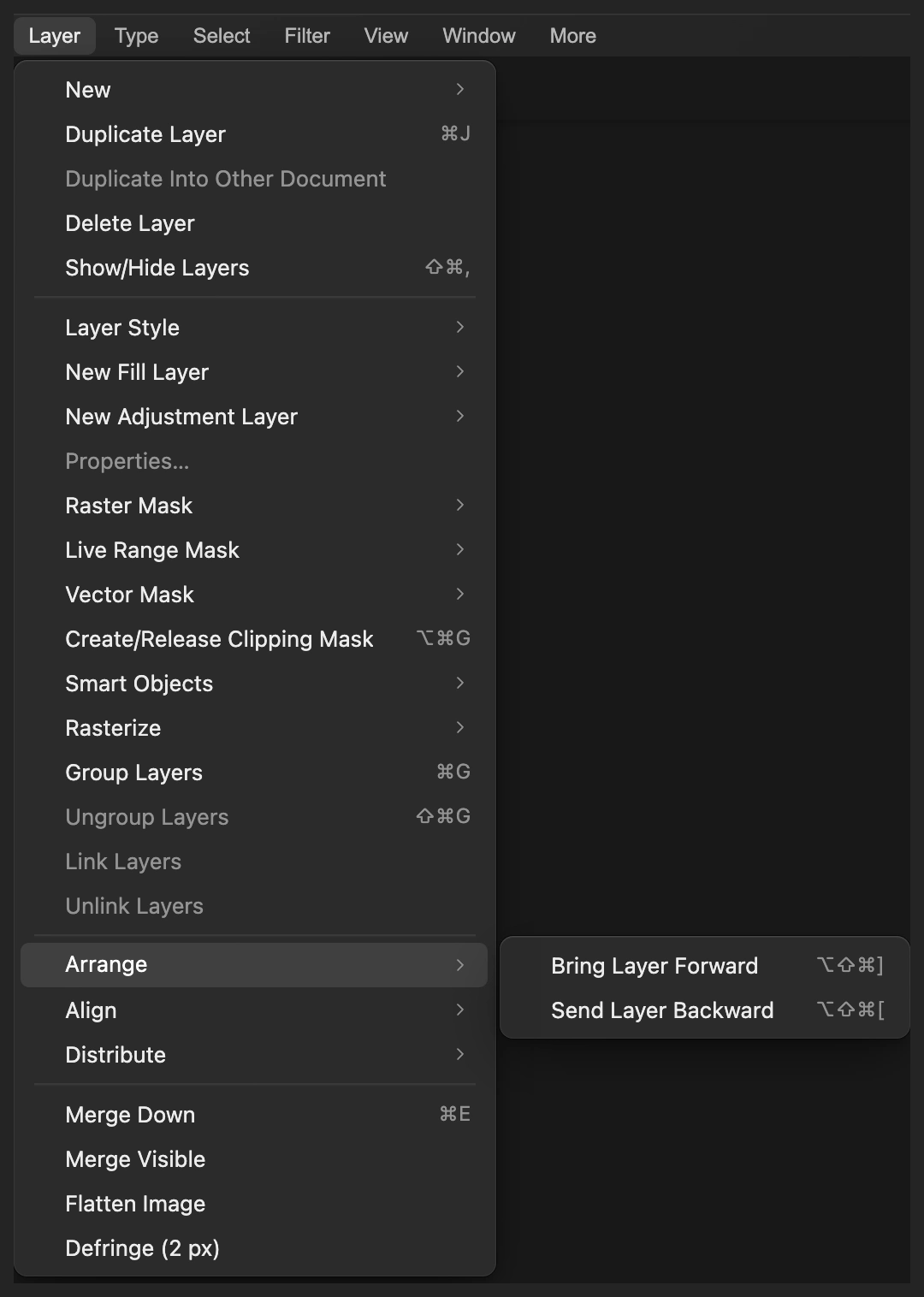The image size is (924, 1297).
Task: Choose Create/Release Clipping Mask
Action: [x=254, y=639]
